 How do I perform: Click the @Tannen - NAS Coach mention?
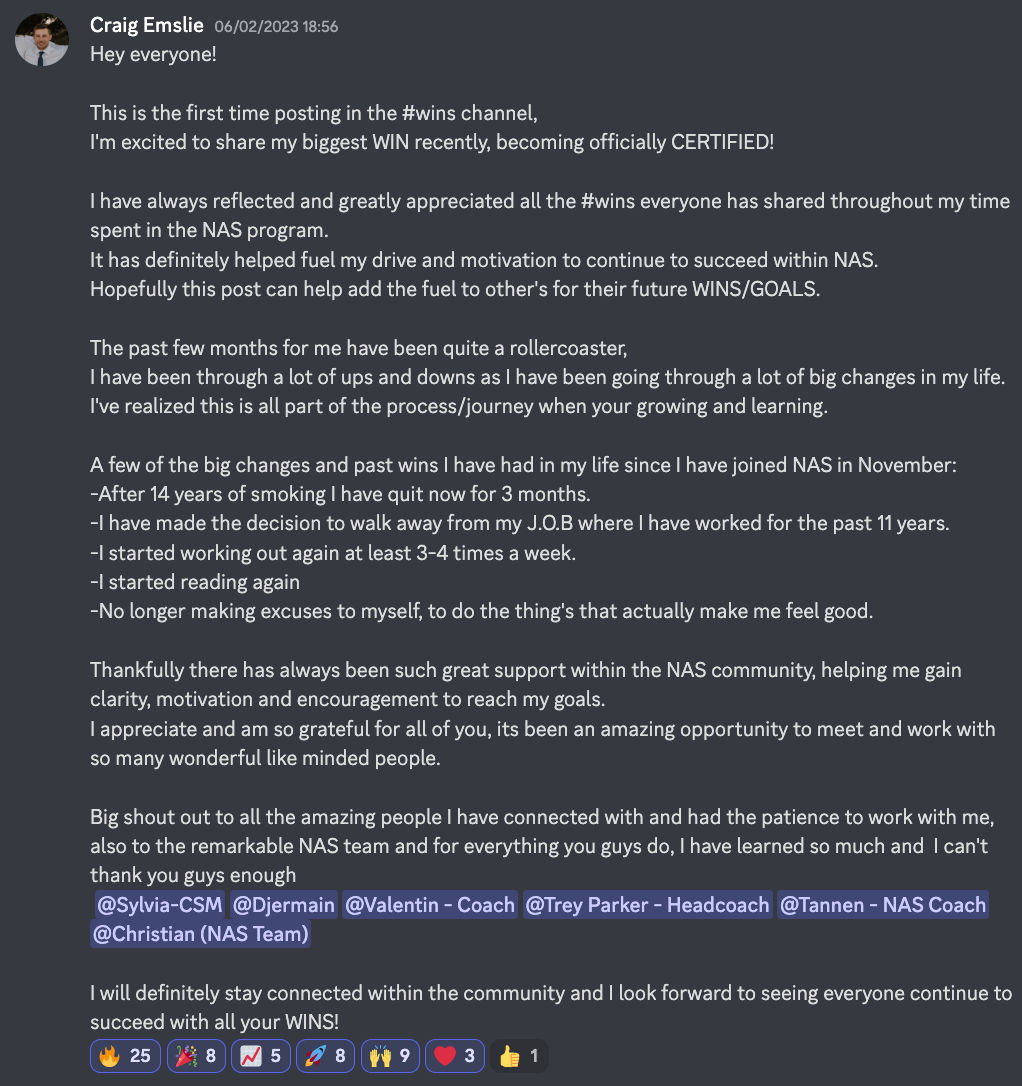click(x=882, y=905)
